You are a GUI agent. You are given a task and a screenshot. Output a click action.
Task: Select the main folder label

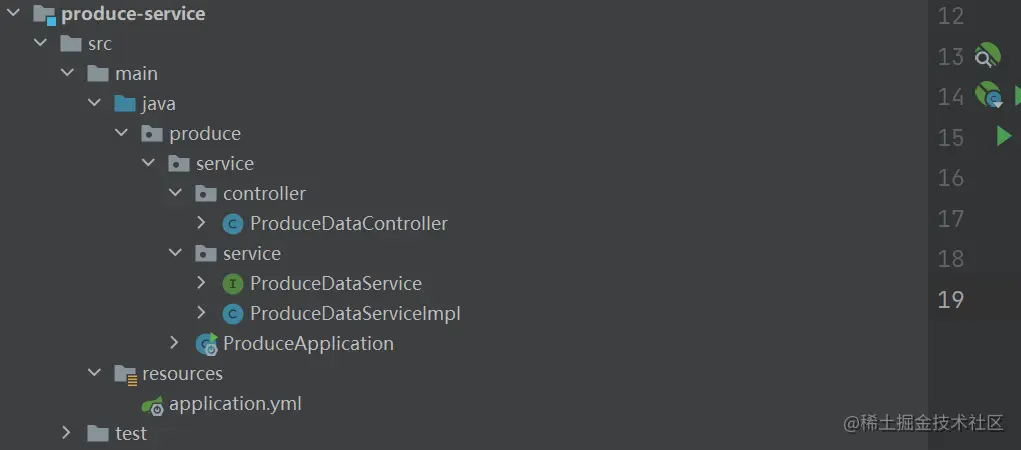pyautogui.click(x=136, y=74)
